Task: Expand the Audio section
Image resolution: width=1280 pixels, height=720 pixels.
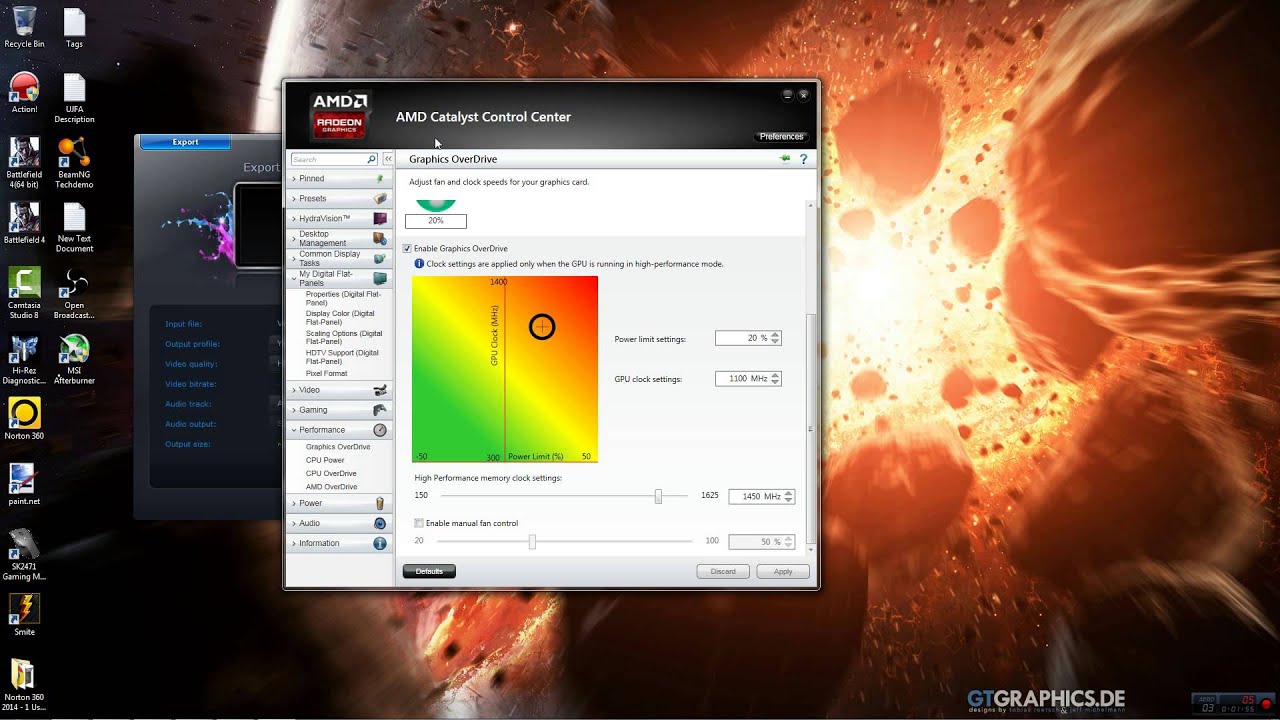Action: (339, 523)
